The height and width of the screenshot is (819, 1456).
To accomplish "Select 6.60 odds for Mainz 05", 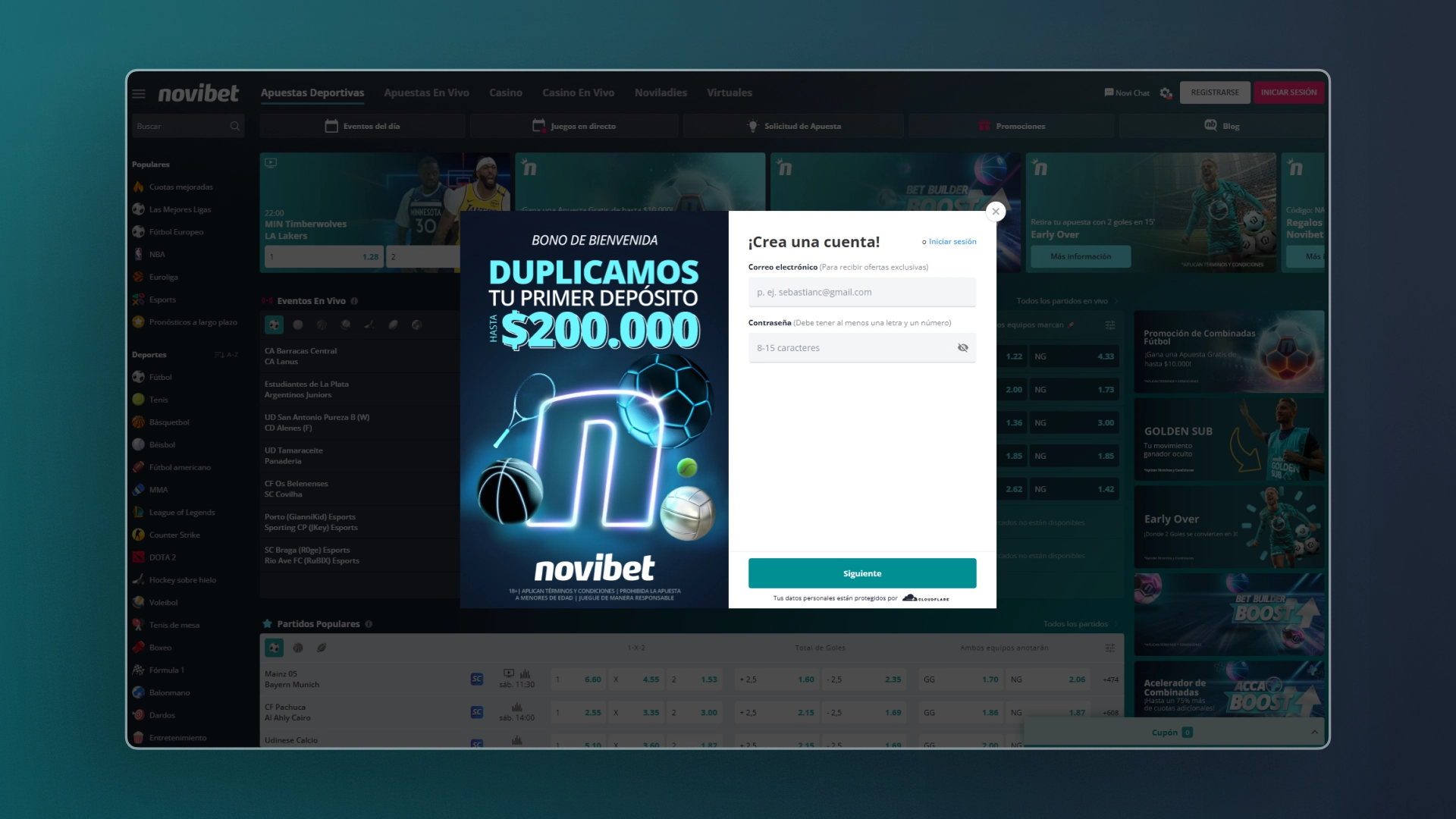I will (578, 679).
